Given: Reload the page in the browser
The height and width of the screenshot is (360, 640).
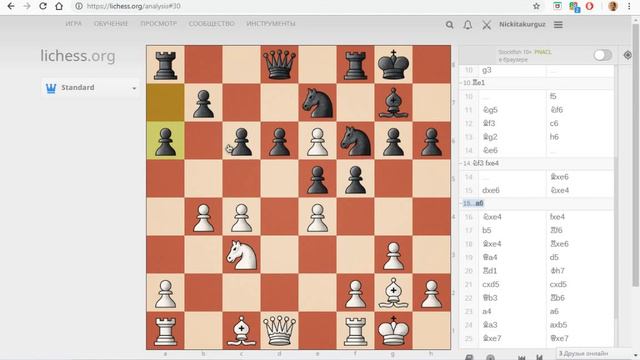Looking at the screenshot, I should (x=43, y=6).
